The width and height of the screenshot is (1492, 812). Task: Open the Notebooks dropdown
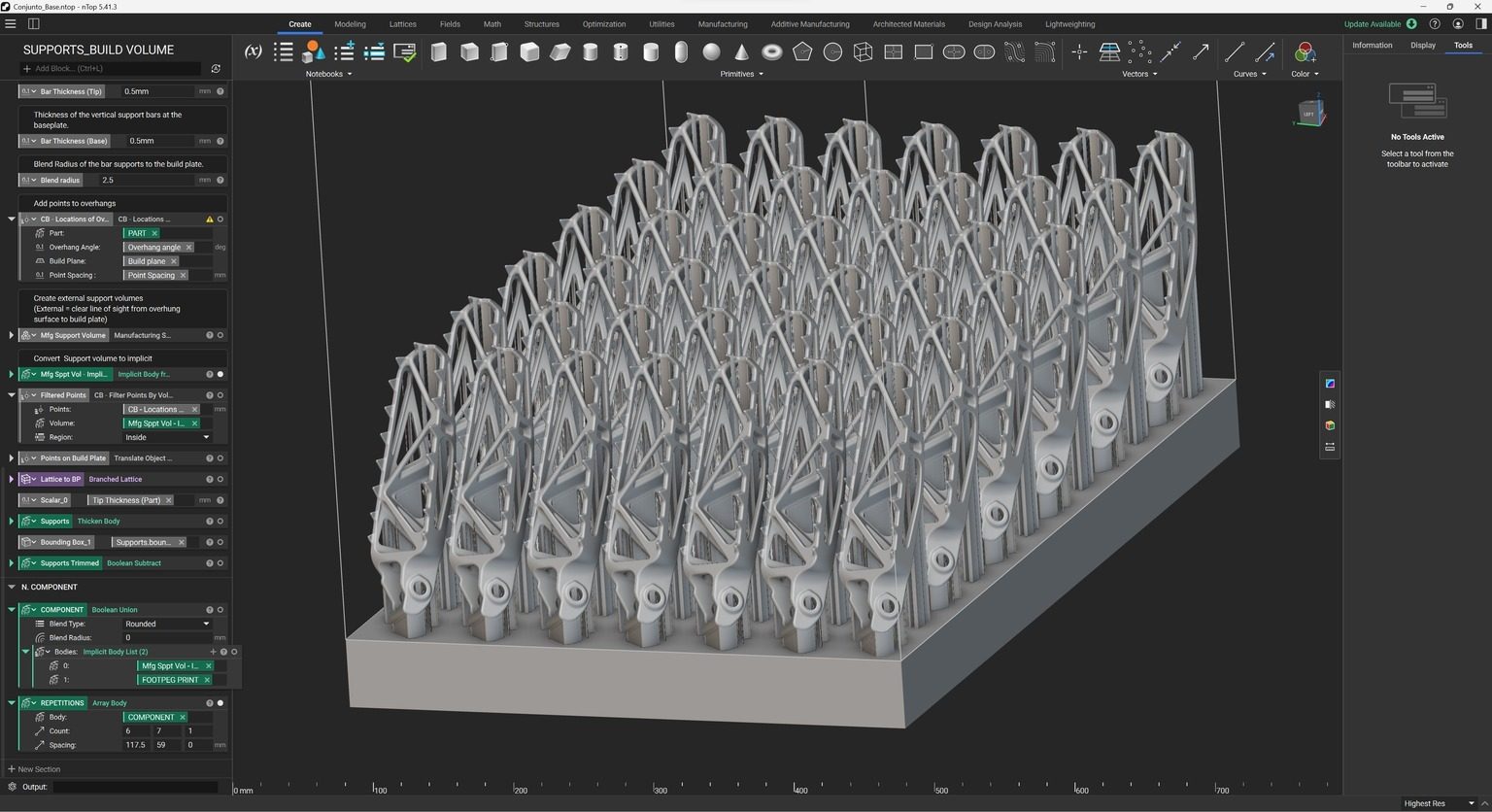pyautogui.click(x=328, y=74)
